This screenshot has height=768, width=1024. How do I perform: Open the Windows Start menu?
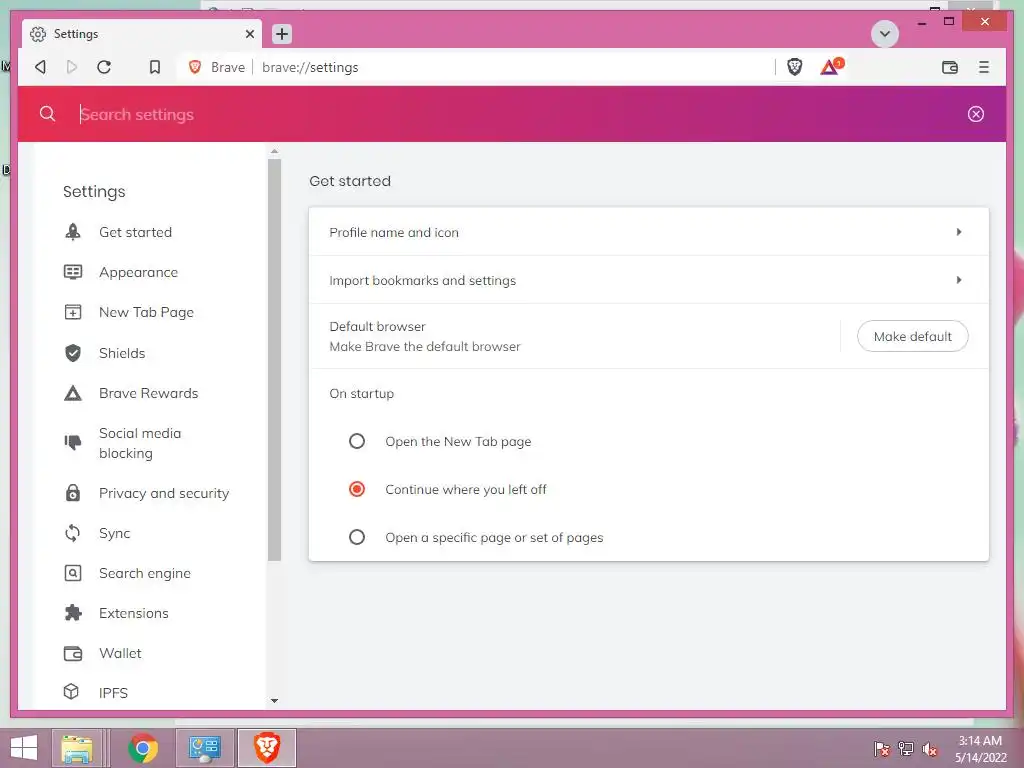[x=24, y=748]
